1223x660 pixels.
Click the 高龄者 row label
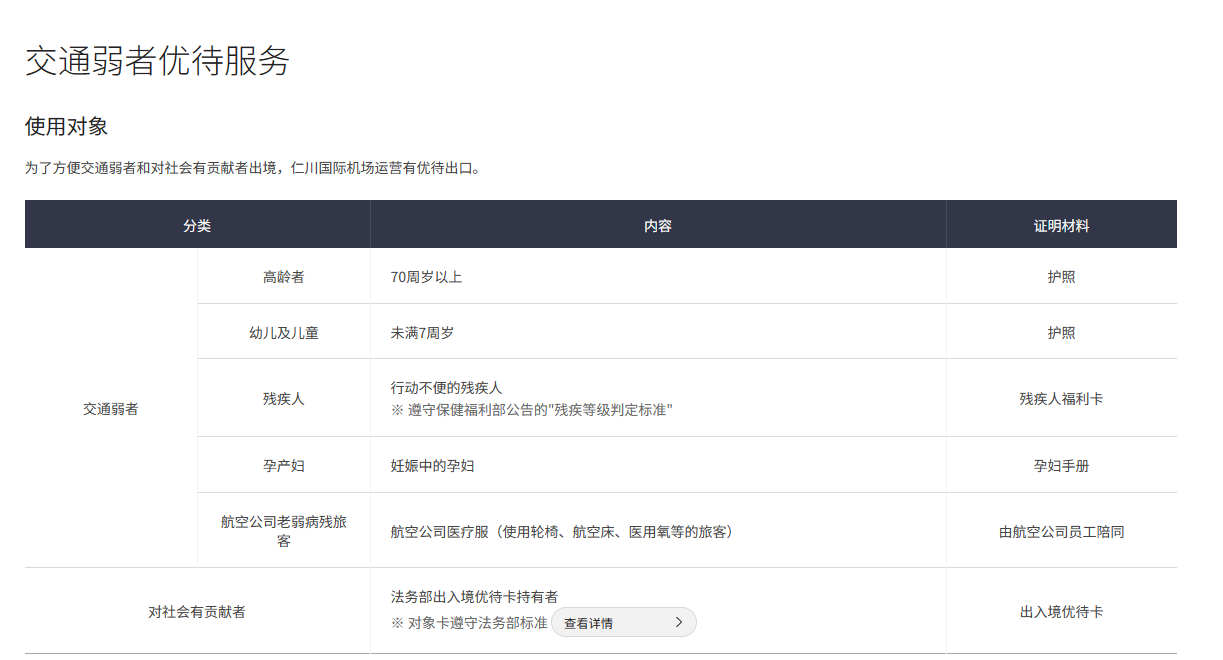click(x=284, y=277)
